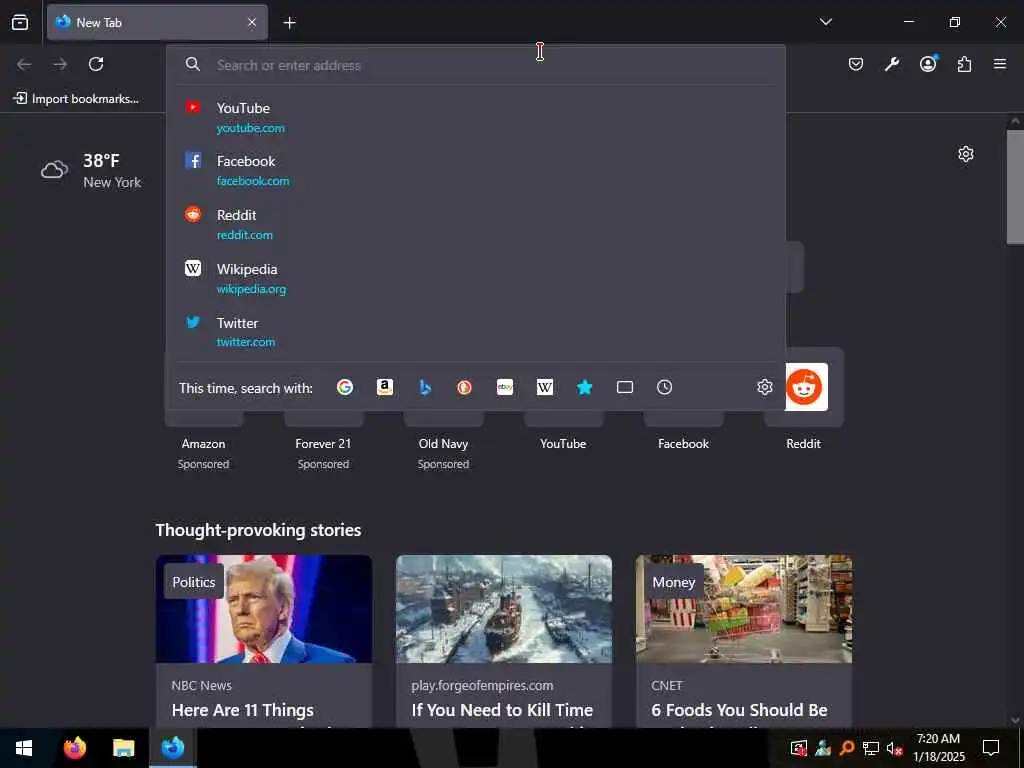Open the Pocket save icon

pos(856,64)
